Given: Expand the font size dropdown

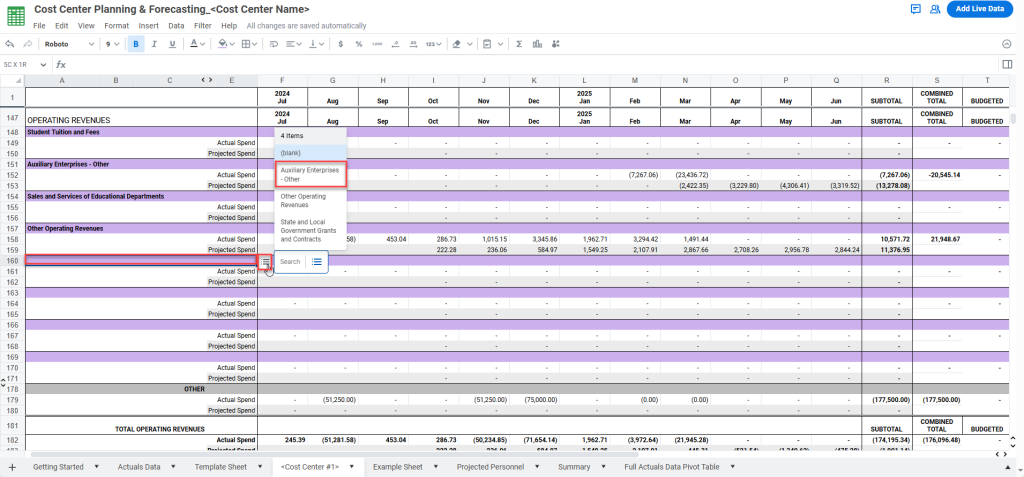Looking at the screenshot, I should coord(112,44).
